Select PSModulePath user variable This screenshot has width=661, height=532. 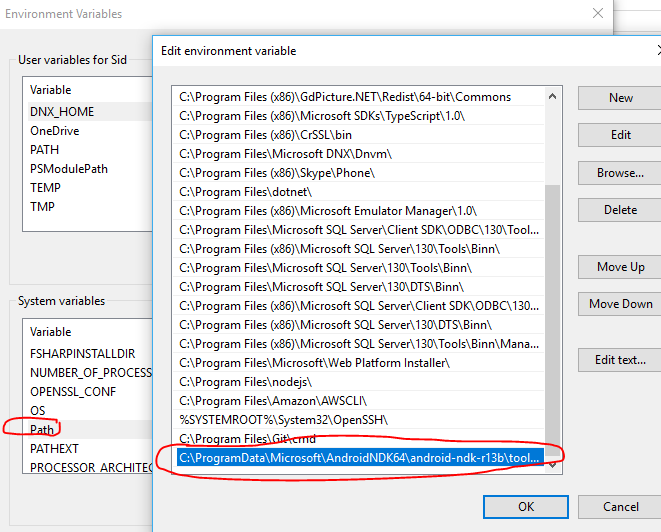pyautogui.click(x=89, y=169)
